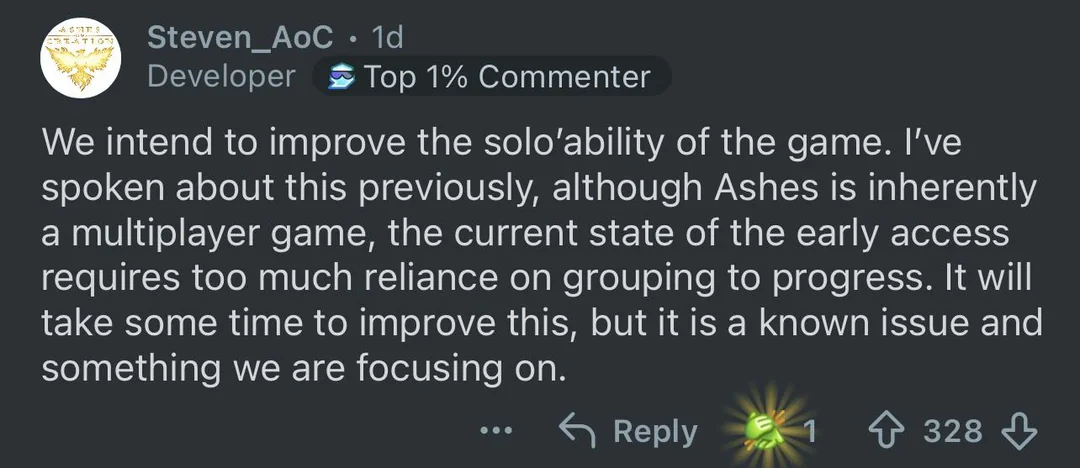Open the Ashes of Creation profile avatar
1080x468 pixels.
point(80,58)
